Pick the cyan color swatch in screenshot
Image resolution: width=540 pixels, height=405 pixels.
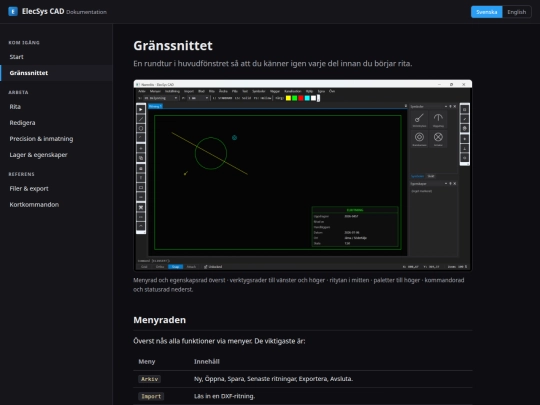click(x=307, y=98)
